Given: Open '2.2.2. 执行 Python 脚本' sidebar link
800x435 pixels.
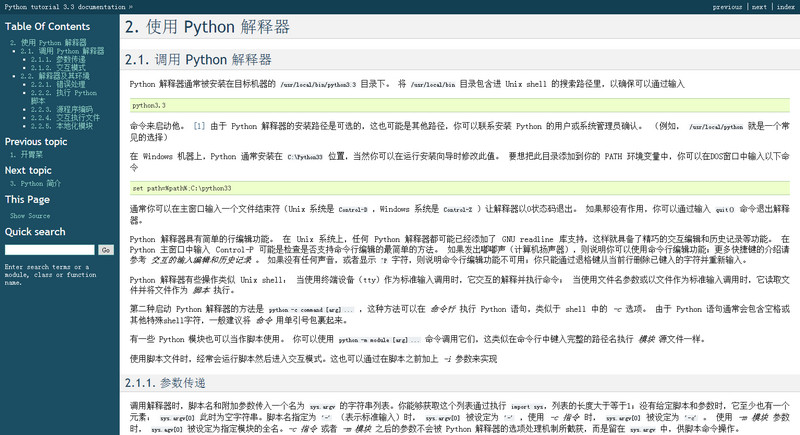Looking at the screenshot, I should [63, 97].
